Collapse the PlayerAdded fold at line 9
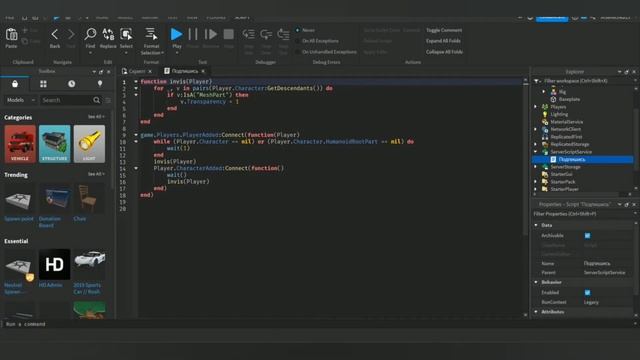The height and width of the screenshot is (360, 640). pos(136,135)
